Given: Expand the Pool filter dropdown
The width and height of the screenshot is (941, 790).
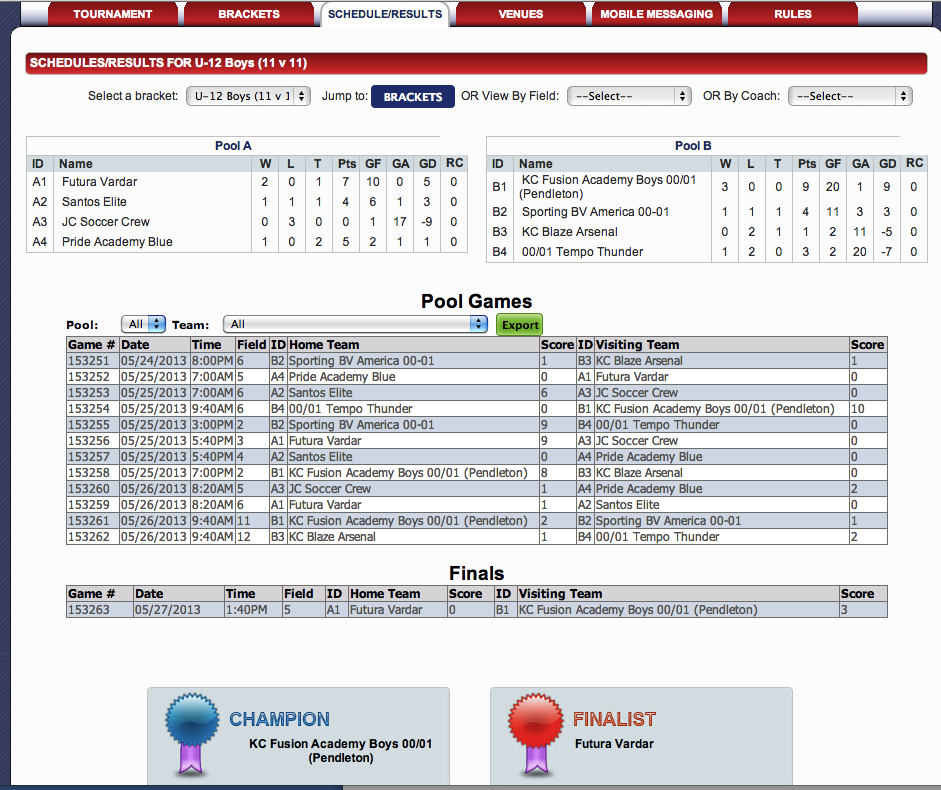Looking at the screenshot, I should [143, 324].
